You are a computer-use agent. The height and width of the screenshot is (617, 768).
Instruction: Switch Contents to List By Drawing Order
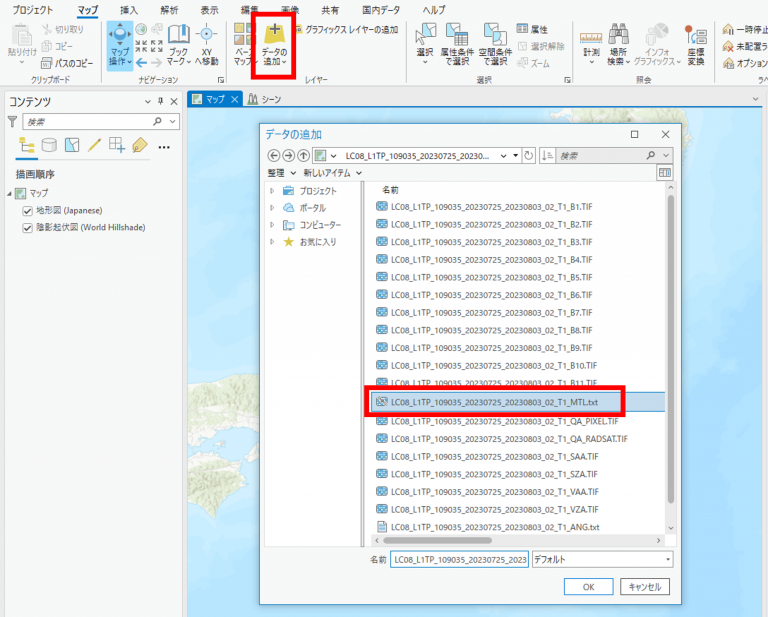tap(26, 145)
